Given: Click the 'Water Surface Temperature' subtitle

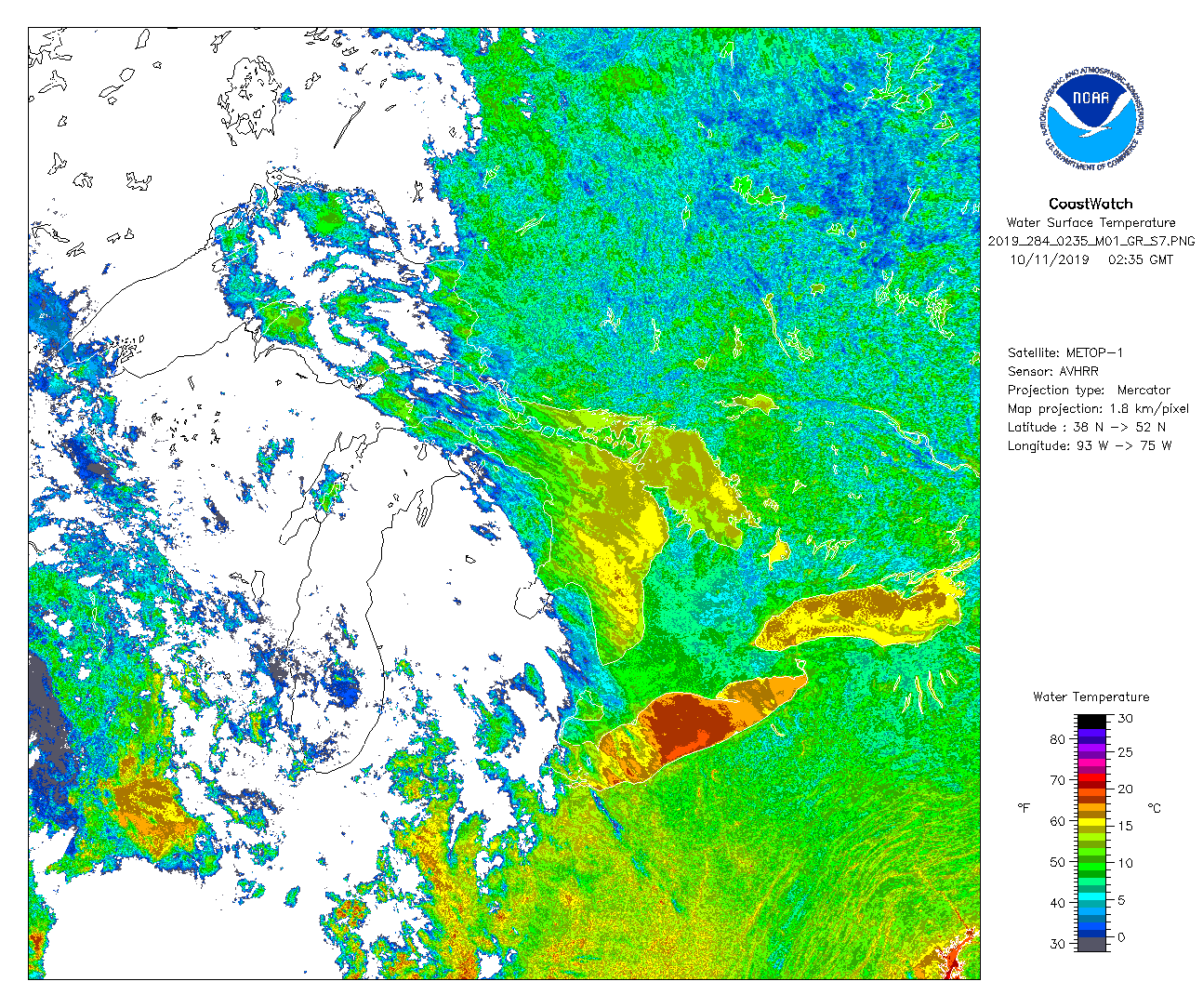Looking at the screenshot, I should (1091, 223).
